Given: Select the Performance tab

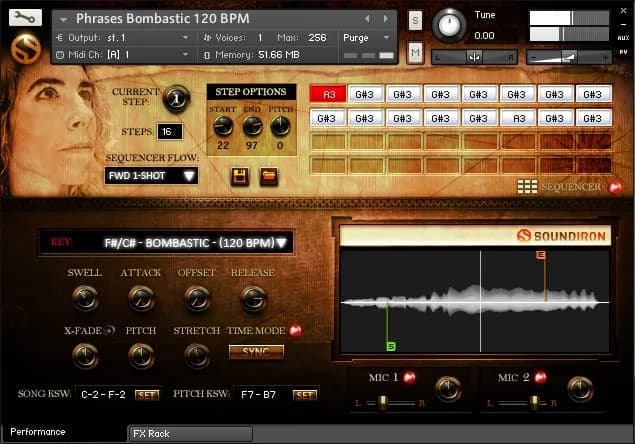Looking at the screenshot, I should pos(38,432).
